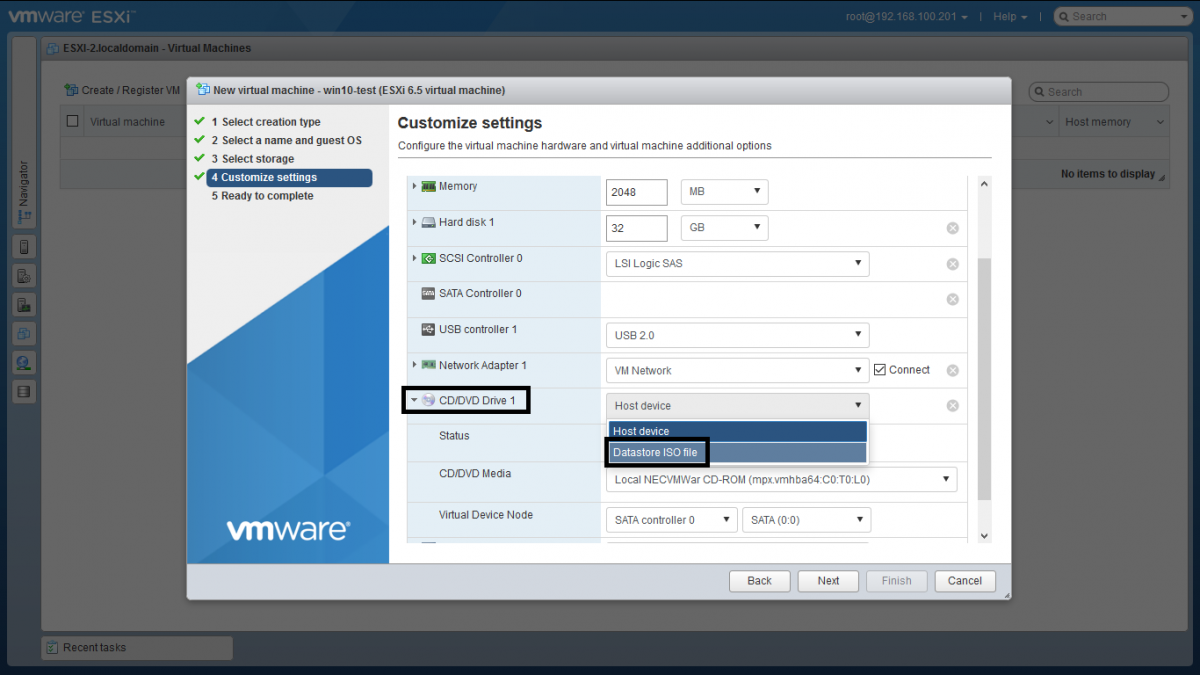Go to step 1 Select creation type
The height and width of the screenshot is (675, 1200).
point(266,122)
